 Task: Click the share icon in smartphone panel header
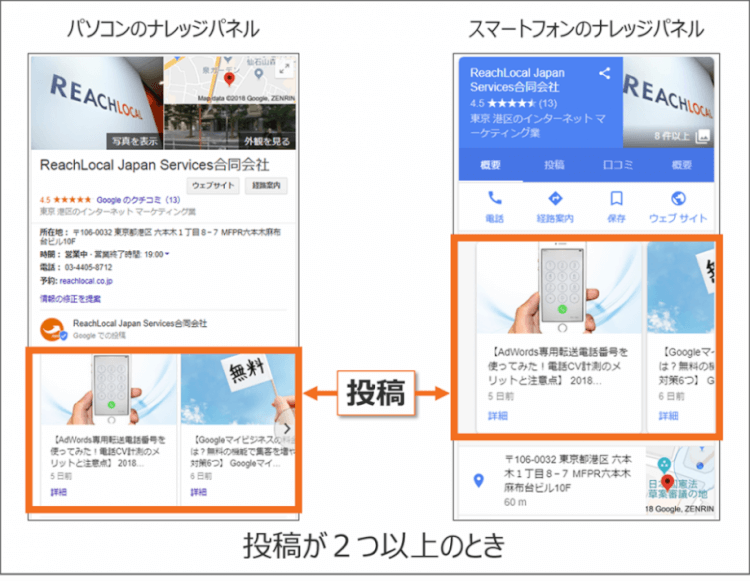coord(605,73)
